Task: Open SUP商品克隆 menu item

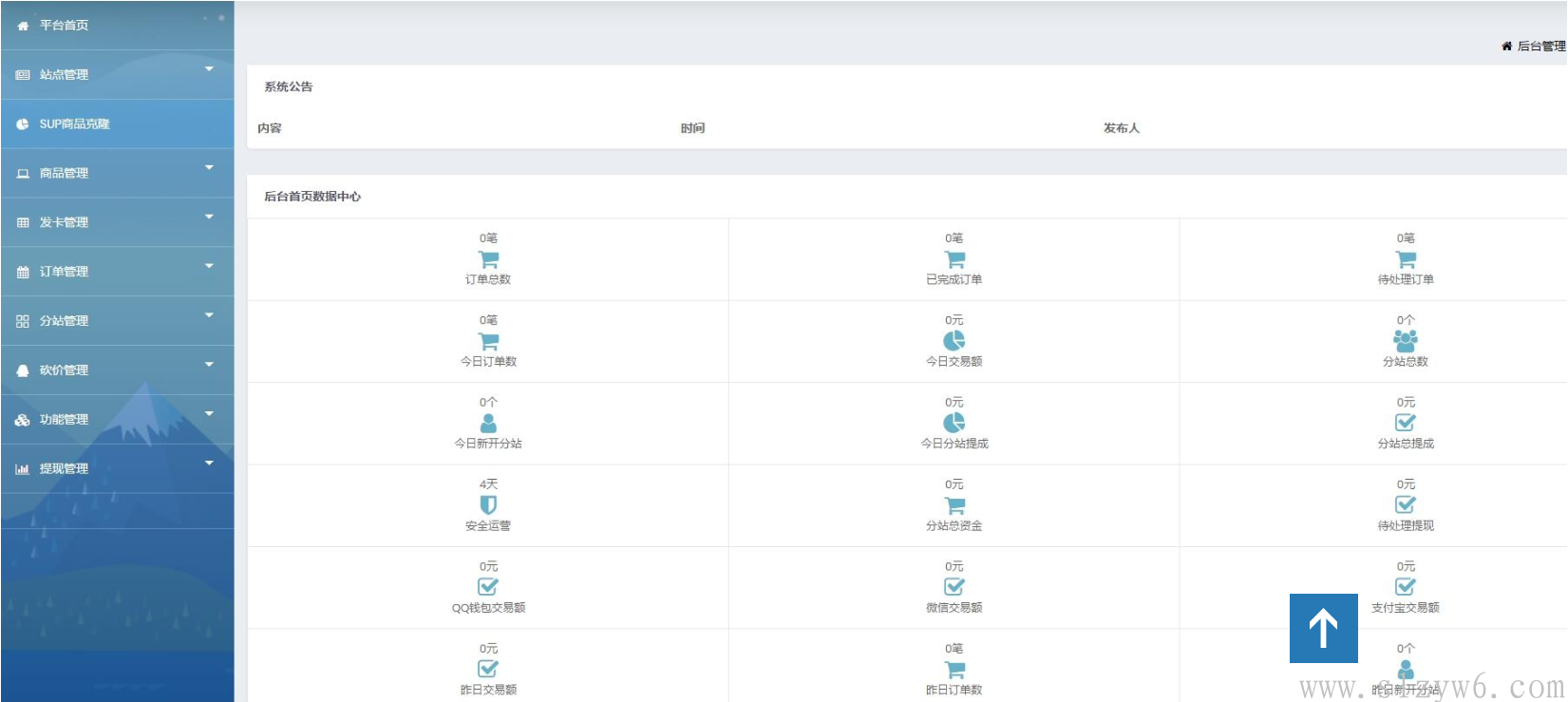Action: click(74, 124)
